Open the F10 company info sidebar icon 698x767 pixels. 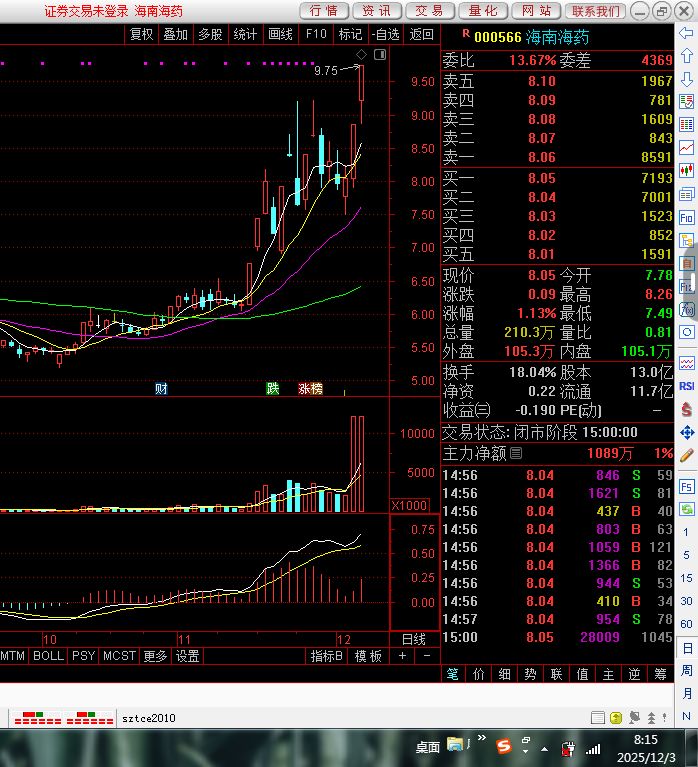[x=686, y=217]
